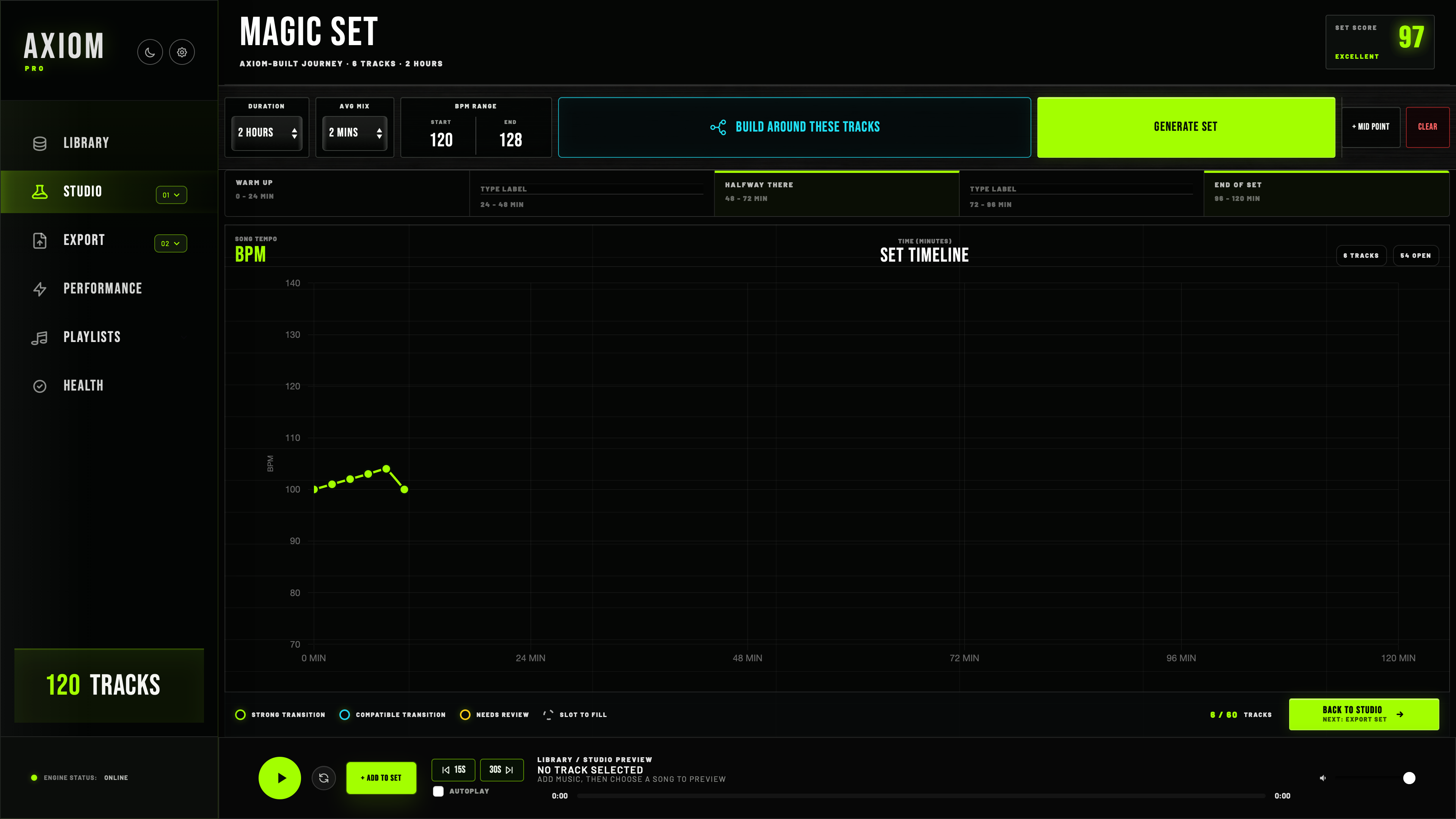Select the End Of Set segment
Viewport: 1456px width, 819px height.
pos(1327,193)
